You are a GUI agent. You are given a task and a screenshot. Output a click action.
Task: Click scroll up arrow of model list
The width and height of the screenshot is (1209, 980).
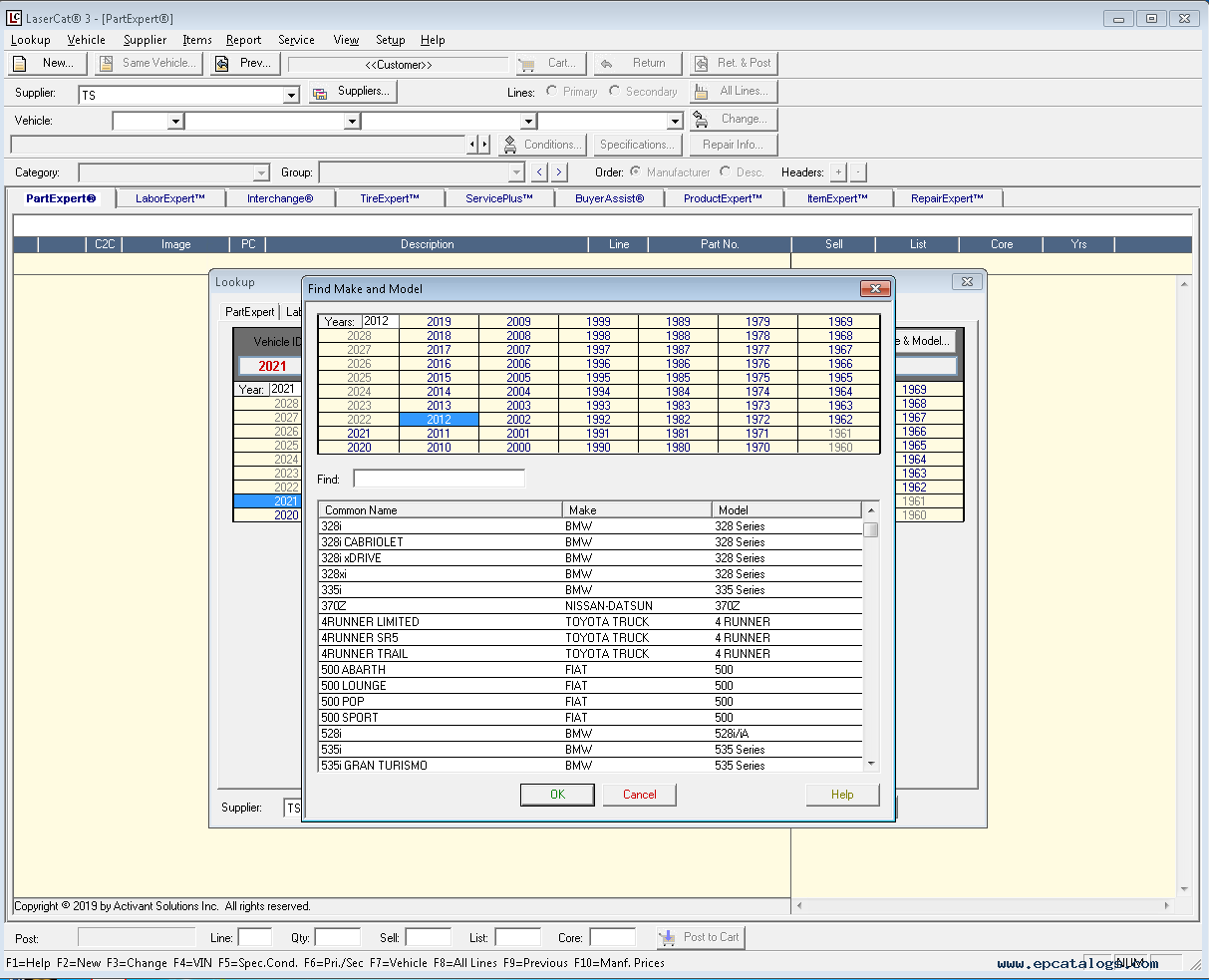871,510
